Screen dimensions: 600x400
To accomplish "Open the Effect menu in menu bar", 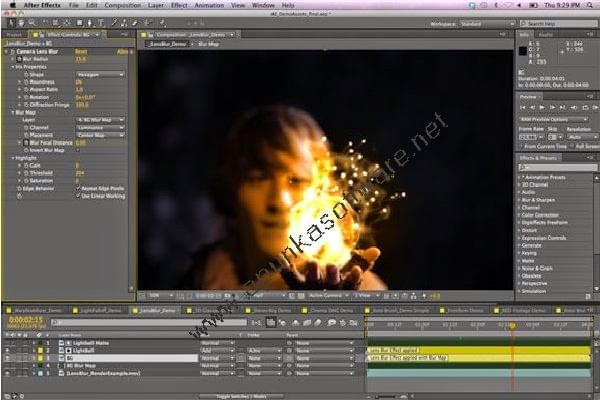I will [x=179, y=5].
